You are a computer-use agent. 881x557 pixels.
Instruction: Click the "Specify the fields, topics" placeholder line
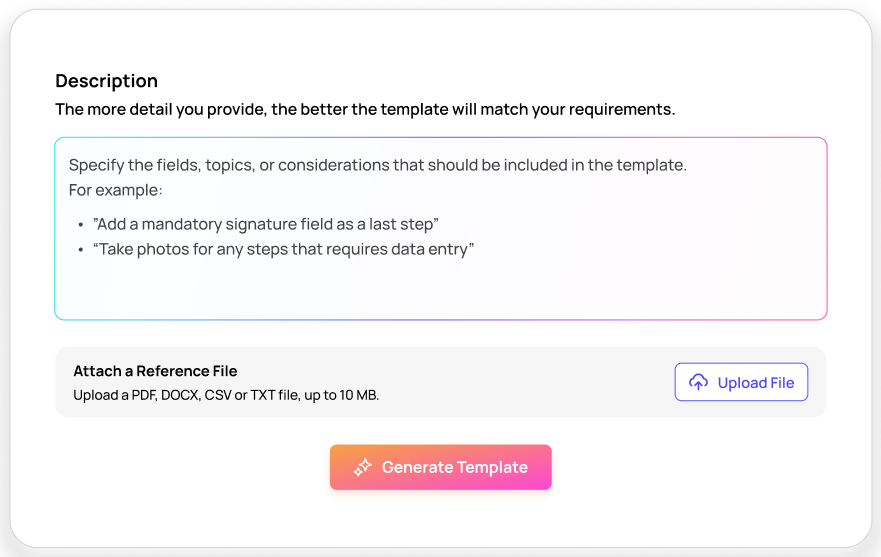point(377,165)
